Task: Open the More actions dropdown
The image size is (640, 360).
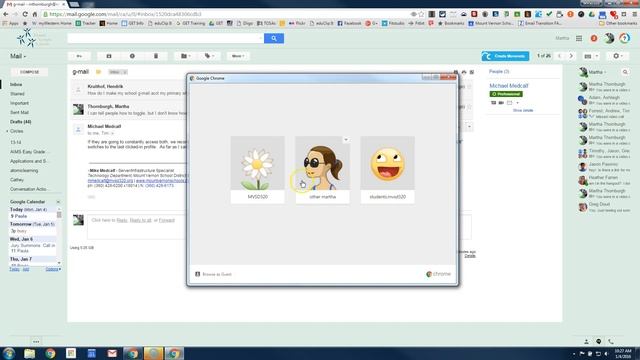Action: 238,56
